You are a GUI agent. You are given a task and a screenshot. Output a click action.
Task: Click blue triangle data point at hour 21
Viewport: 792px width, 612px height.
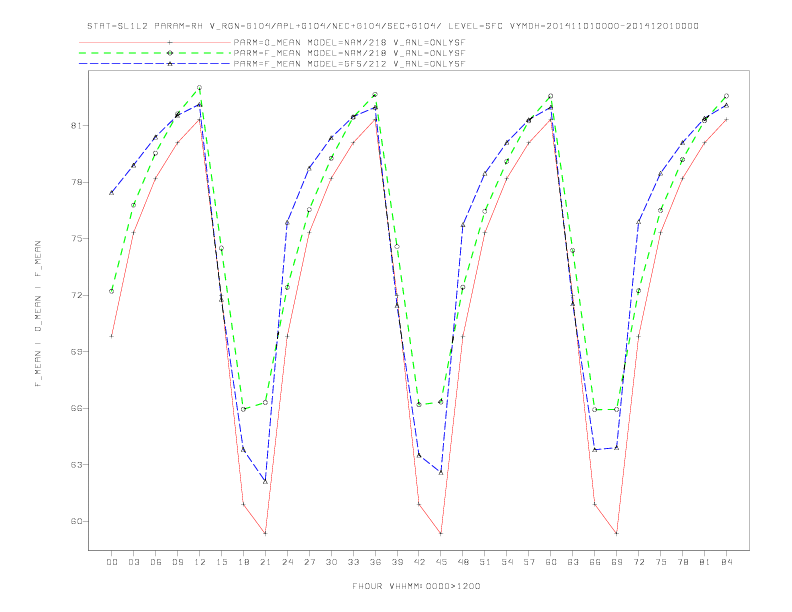[x=265, y=481]
